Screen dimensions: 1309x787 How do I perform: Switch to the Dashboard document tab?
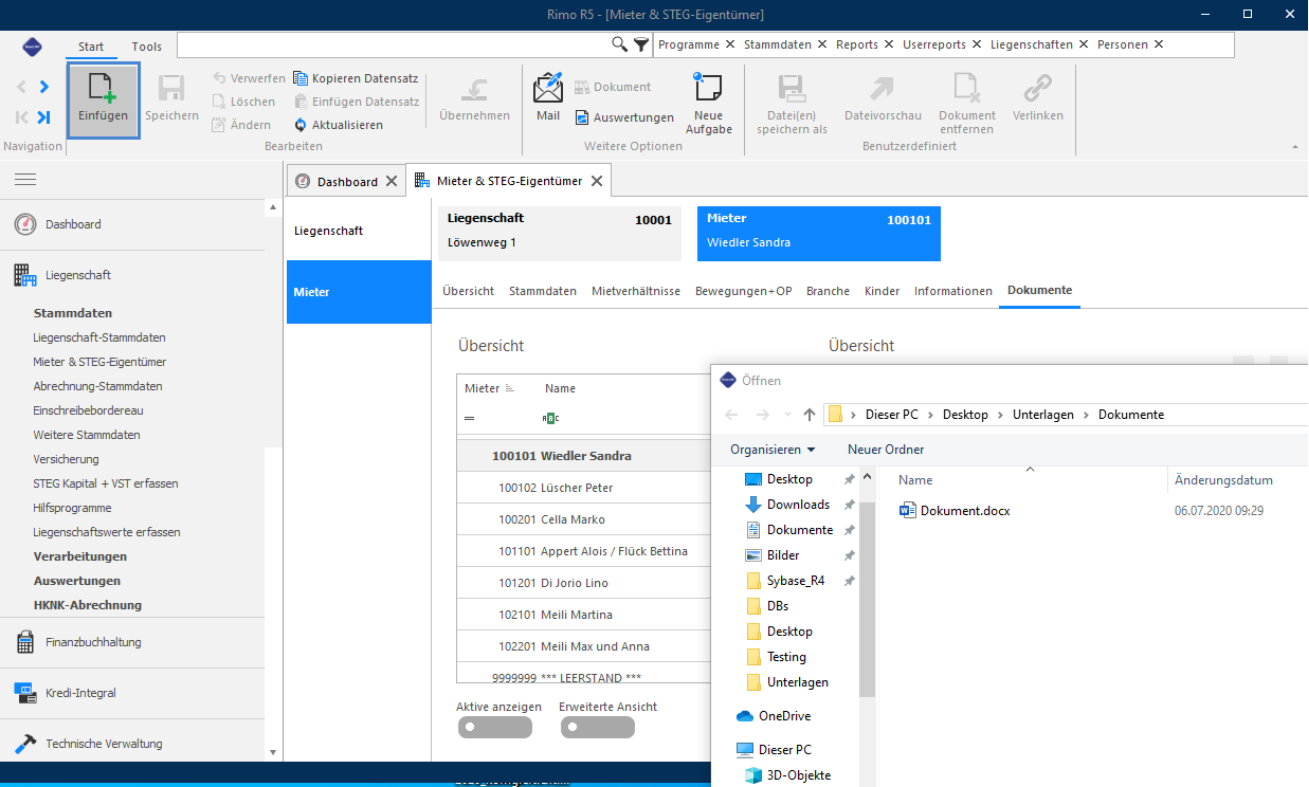(x=345, y=181)
